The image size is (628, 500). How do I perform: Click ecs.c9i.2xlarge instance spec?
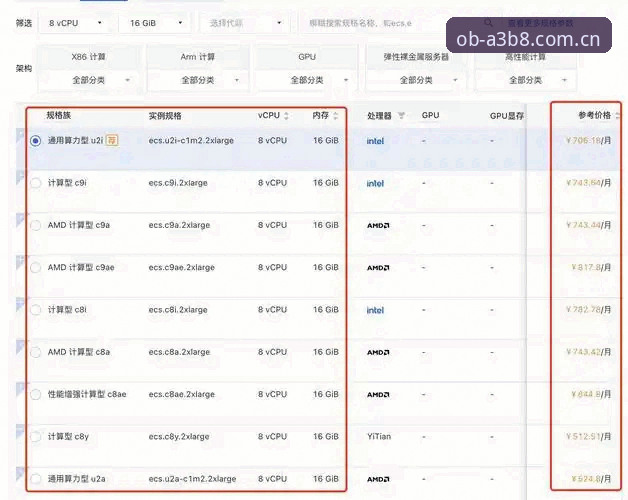(178, 183)
